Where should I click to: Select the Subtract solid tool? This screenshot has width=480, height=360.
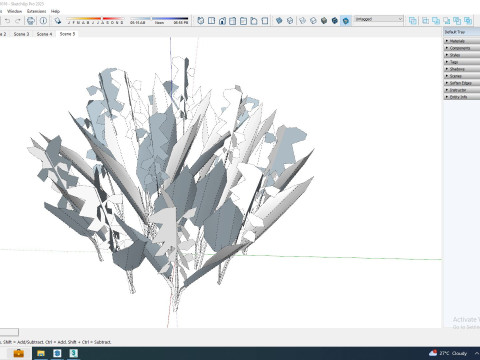(x=447, y=21)
